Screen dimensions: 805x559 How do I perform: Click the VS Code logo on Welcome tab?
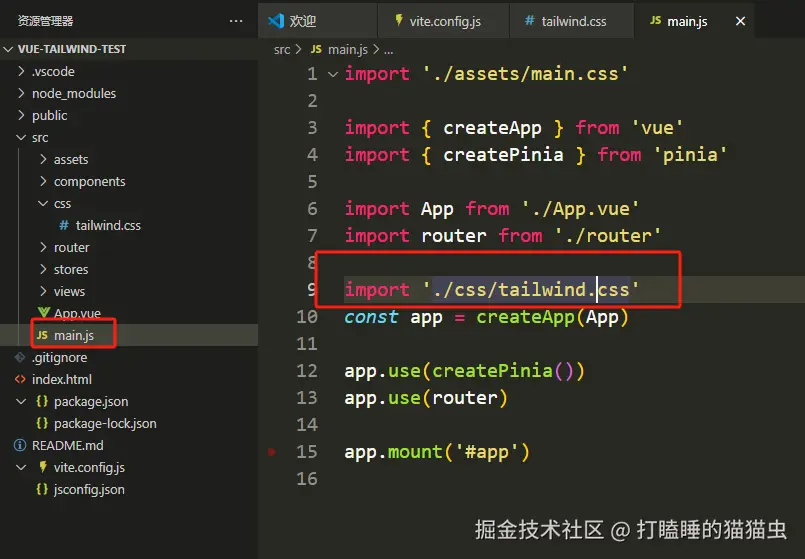click(276, 21)
